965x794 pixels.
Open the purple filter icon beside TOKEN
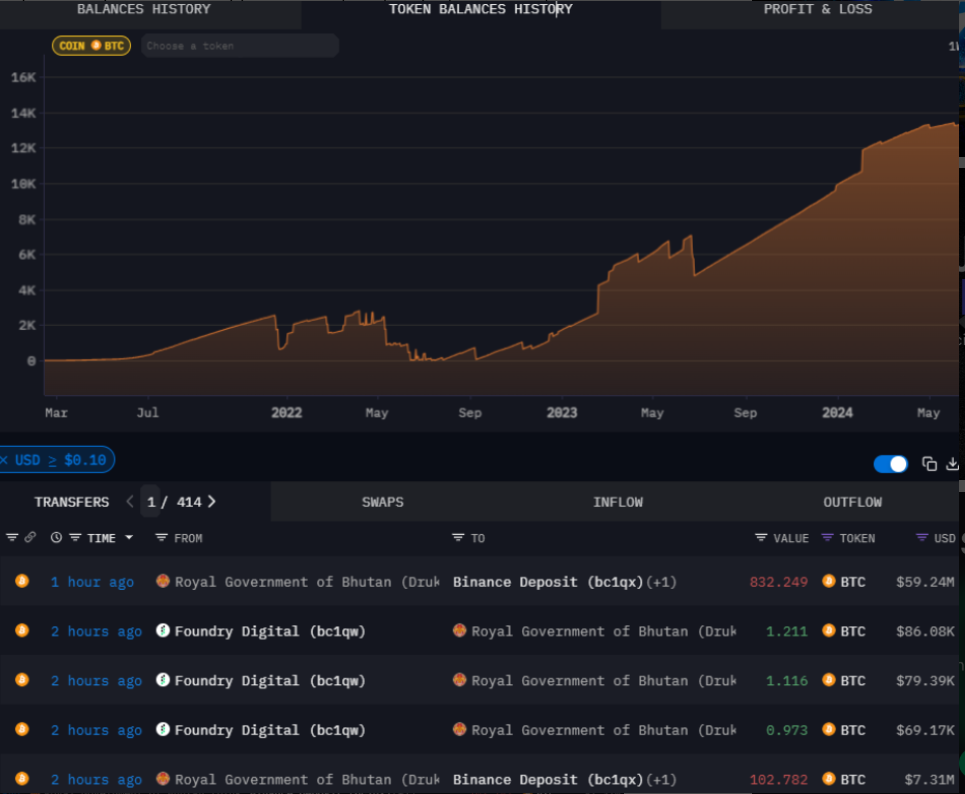[827, 537]
